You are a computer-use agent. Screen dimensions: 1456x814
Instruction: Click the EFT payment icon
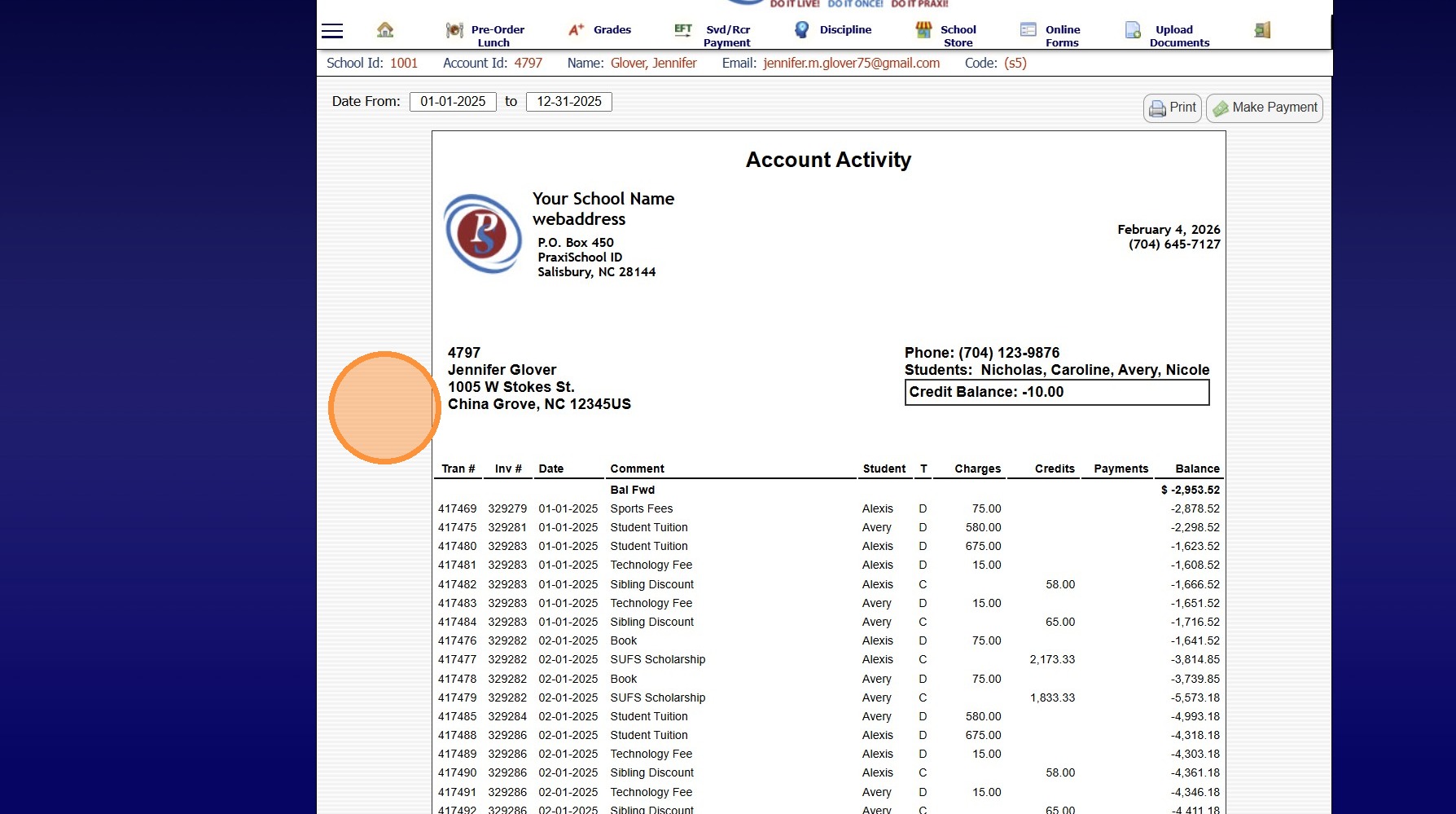click(683, 30)
